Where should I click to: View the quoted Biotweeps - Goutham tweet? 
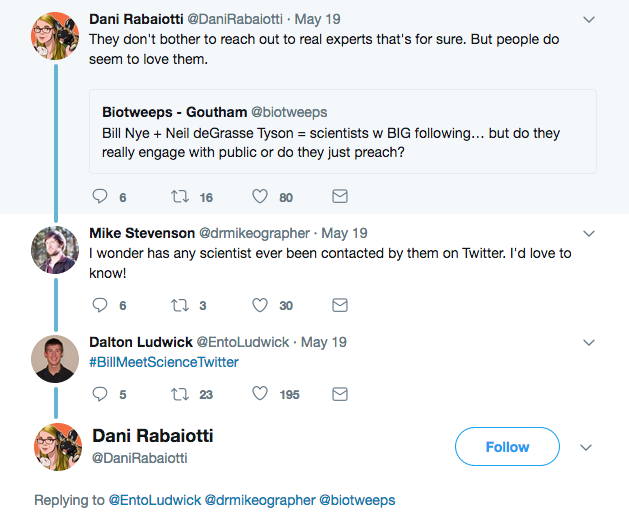click(342, 131)
